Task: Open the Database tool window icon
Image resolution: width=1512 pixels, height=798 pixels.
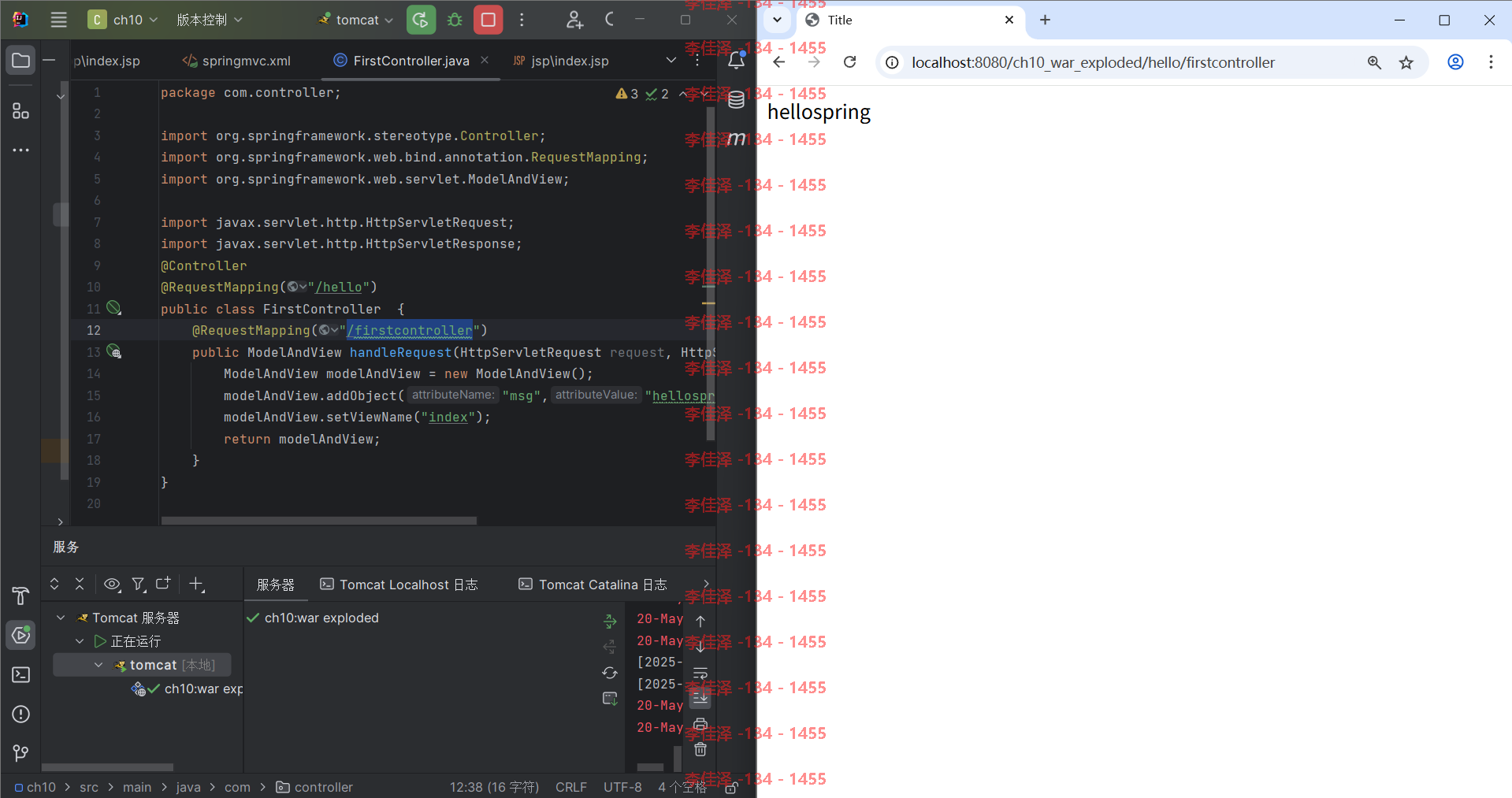Action: [x=736, y=99]
